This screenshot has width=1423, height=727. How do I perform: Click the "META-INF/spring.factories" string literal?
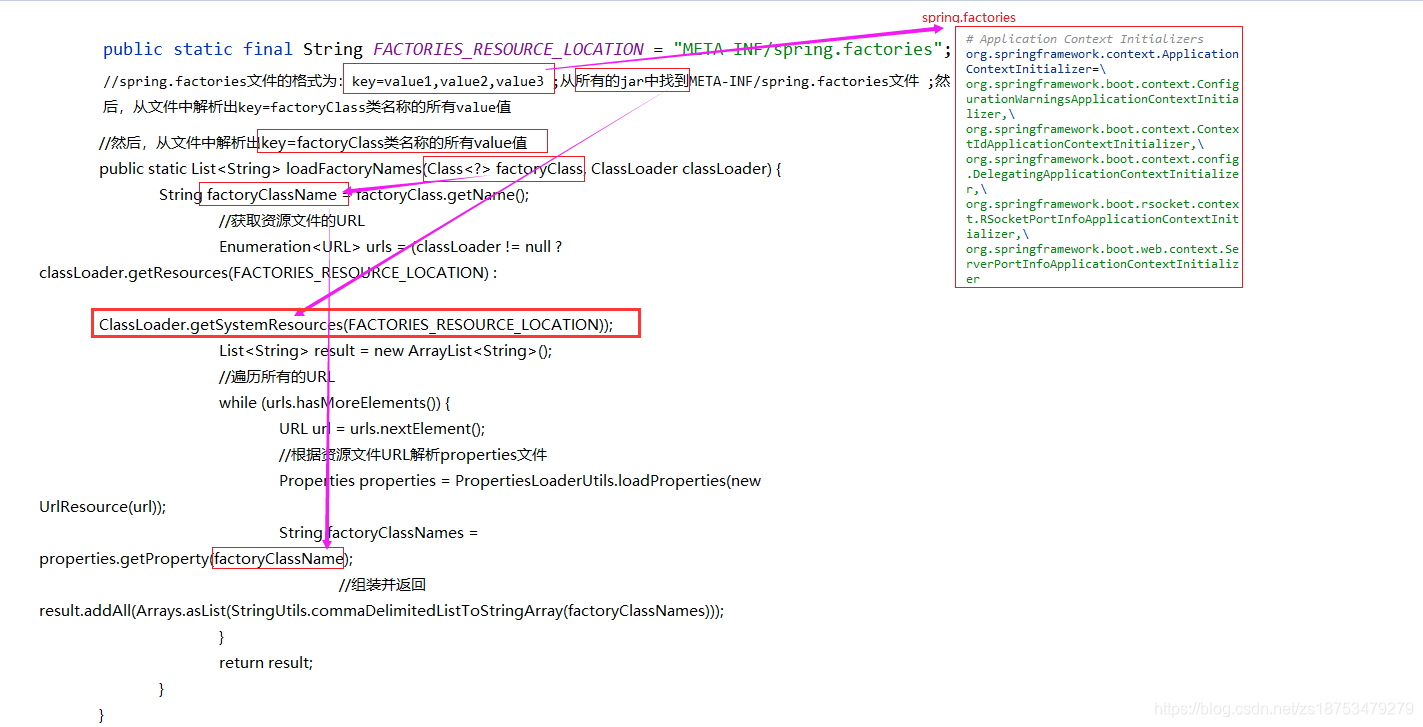pos(807,49)
